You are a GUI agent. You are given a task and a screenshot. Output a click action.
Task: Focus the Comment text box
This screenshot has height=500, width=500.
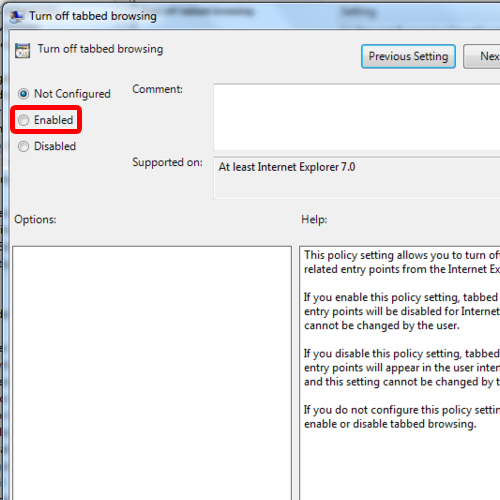(x=357, y=117)
